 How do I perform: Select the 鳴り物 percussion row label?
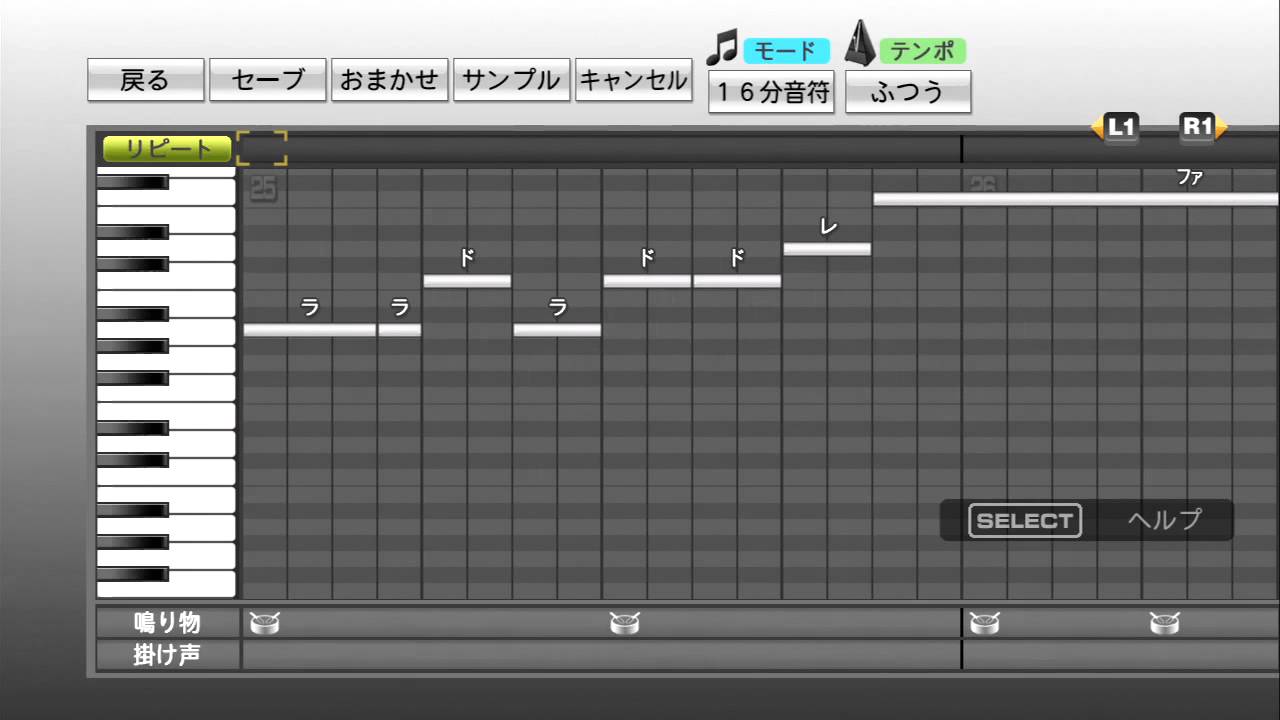[168, 622]
